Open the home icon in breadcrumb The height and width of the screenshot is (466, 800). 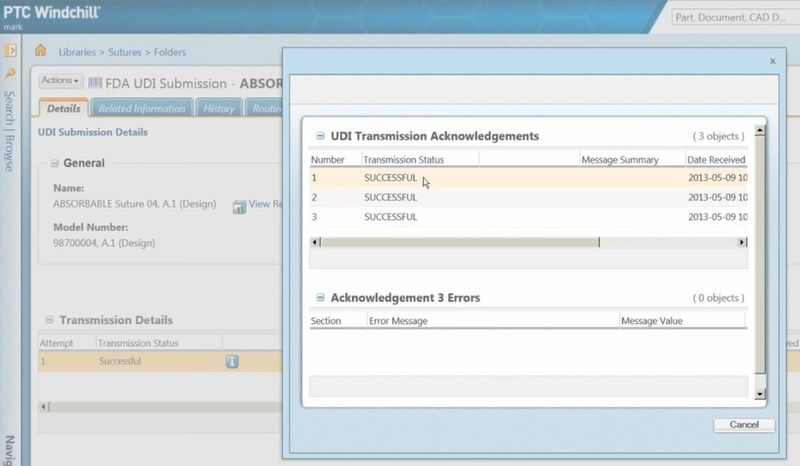pyautogui.click(x=41, y=51)
